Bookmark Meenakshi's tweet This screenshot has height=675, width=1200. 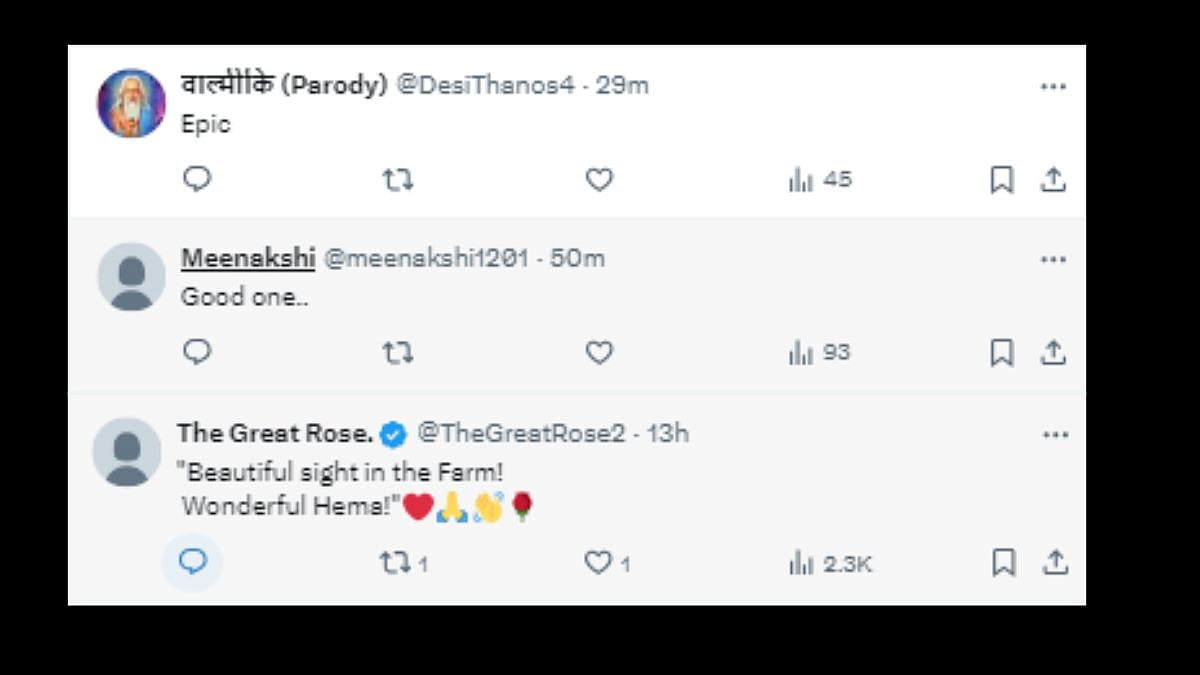point(1002,353)
